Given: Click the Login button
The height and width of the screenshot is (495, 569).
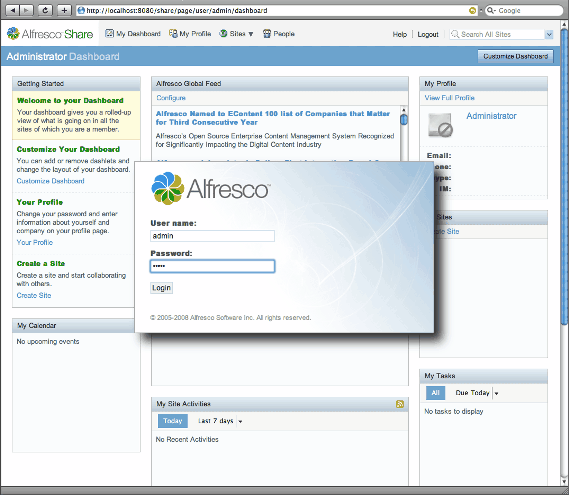Looking at the screenshot, I should tap(161, 288).
